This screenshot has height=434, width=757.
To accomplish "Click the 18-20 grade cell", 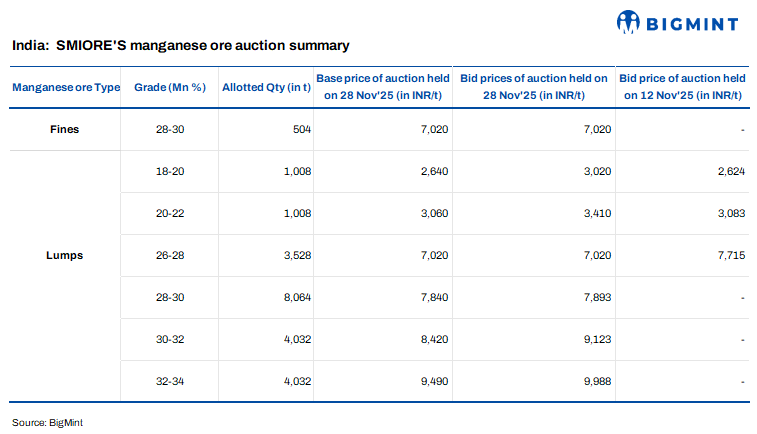I will (170, 171).
